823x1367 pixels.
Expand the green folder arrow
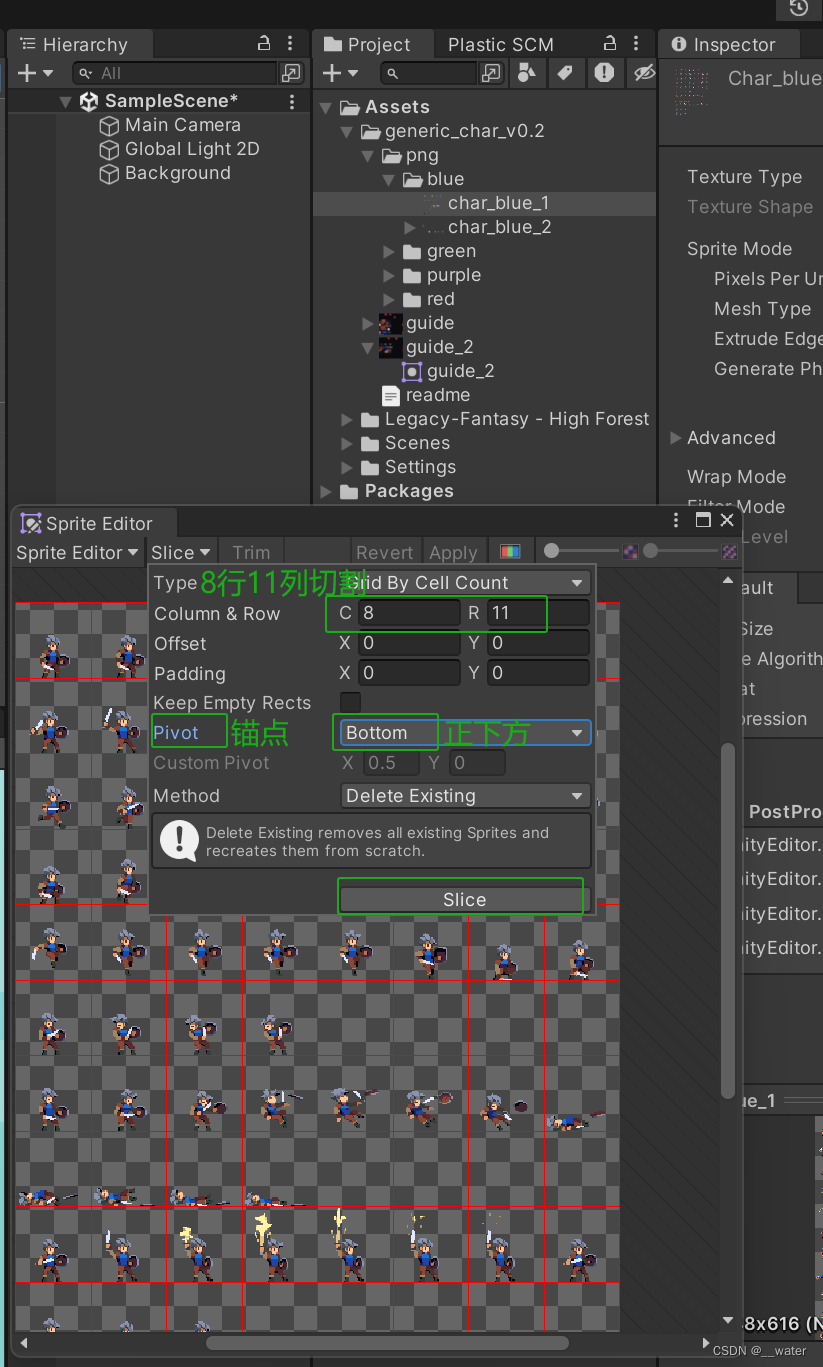point(389,252)
